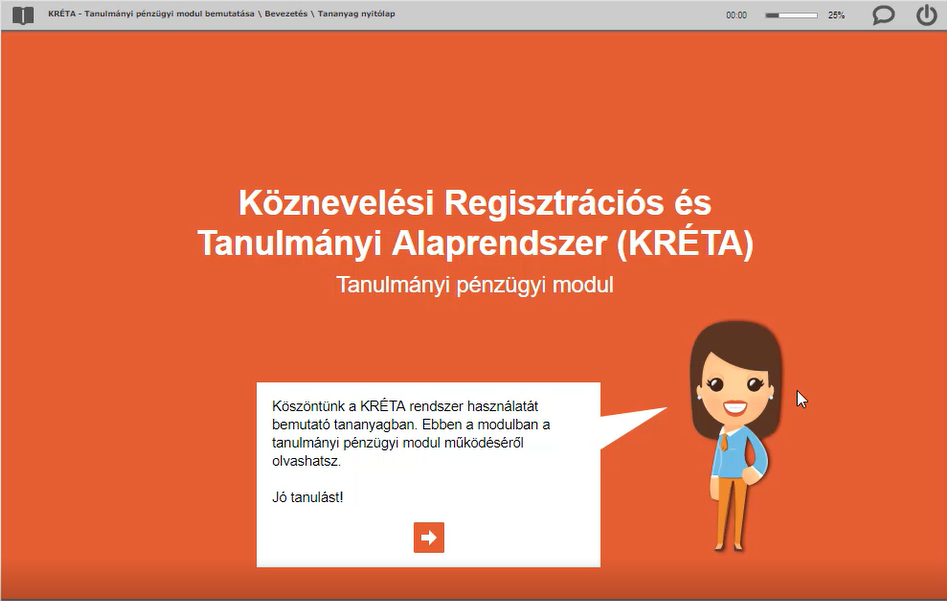Click the 00:00 elapsed time display
Image resolution: width=947 pixels, height=601 pixels.
[x=736, y=15]
